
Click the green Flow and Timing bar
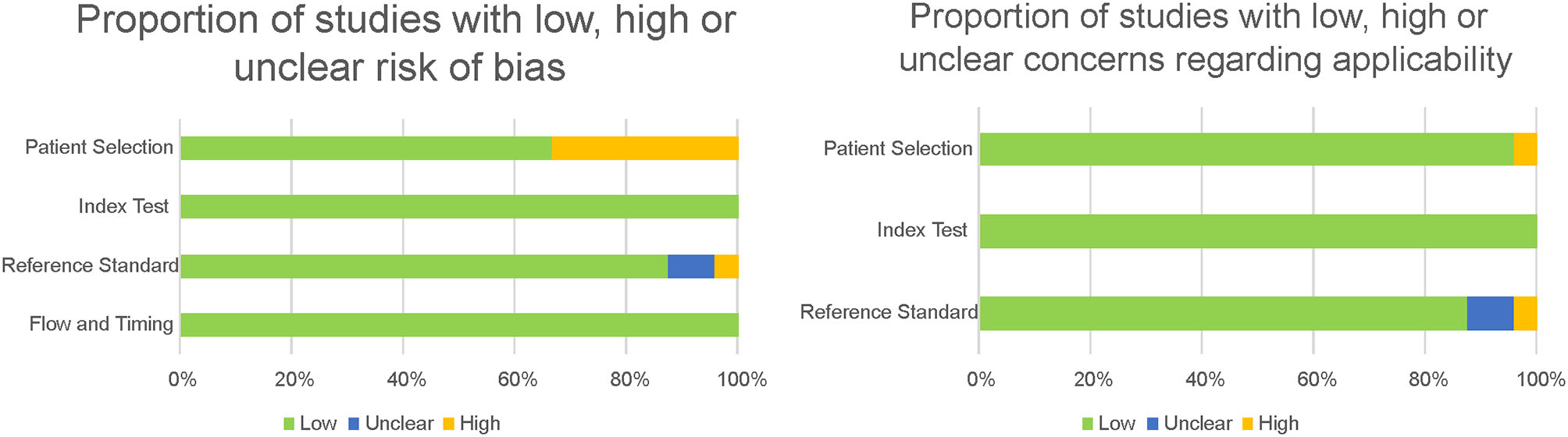tap(459, 325)
